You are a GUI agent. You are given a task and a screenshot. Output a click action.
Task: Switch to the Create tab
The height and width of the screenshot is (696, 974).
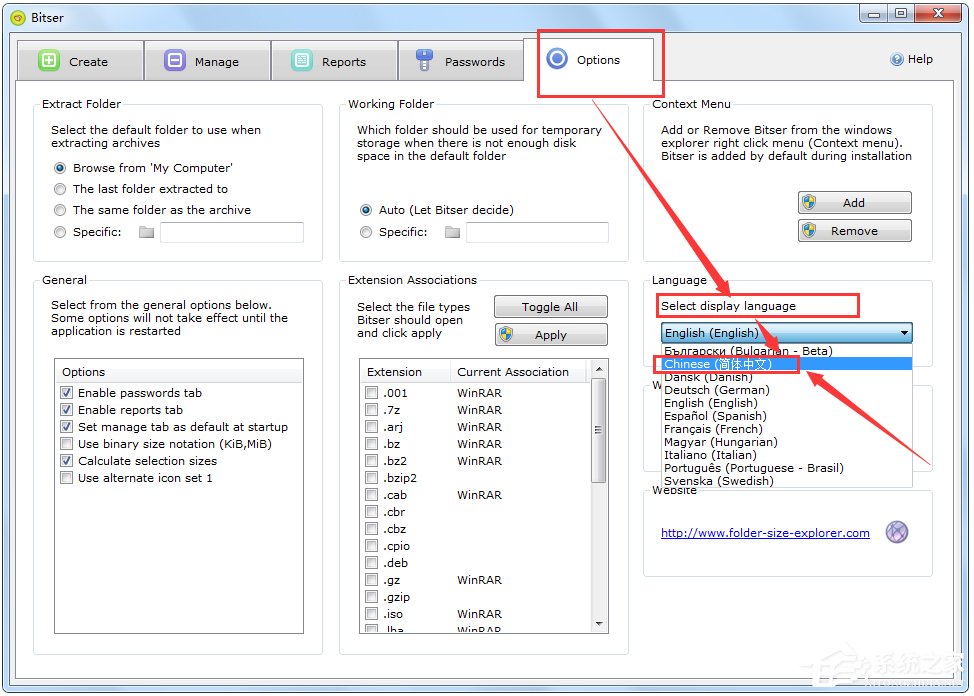(x=81, y=61)
